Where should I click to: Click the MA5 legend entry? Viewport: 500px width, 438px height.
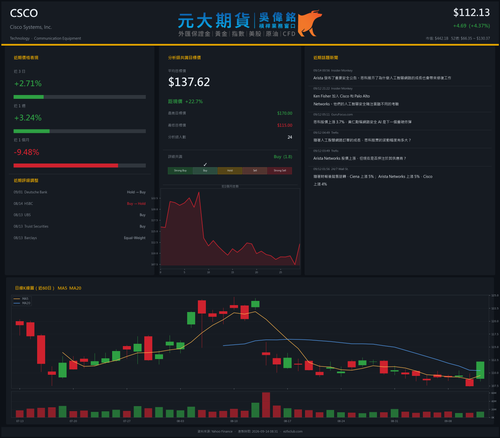22,299
